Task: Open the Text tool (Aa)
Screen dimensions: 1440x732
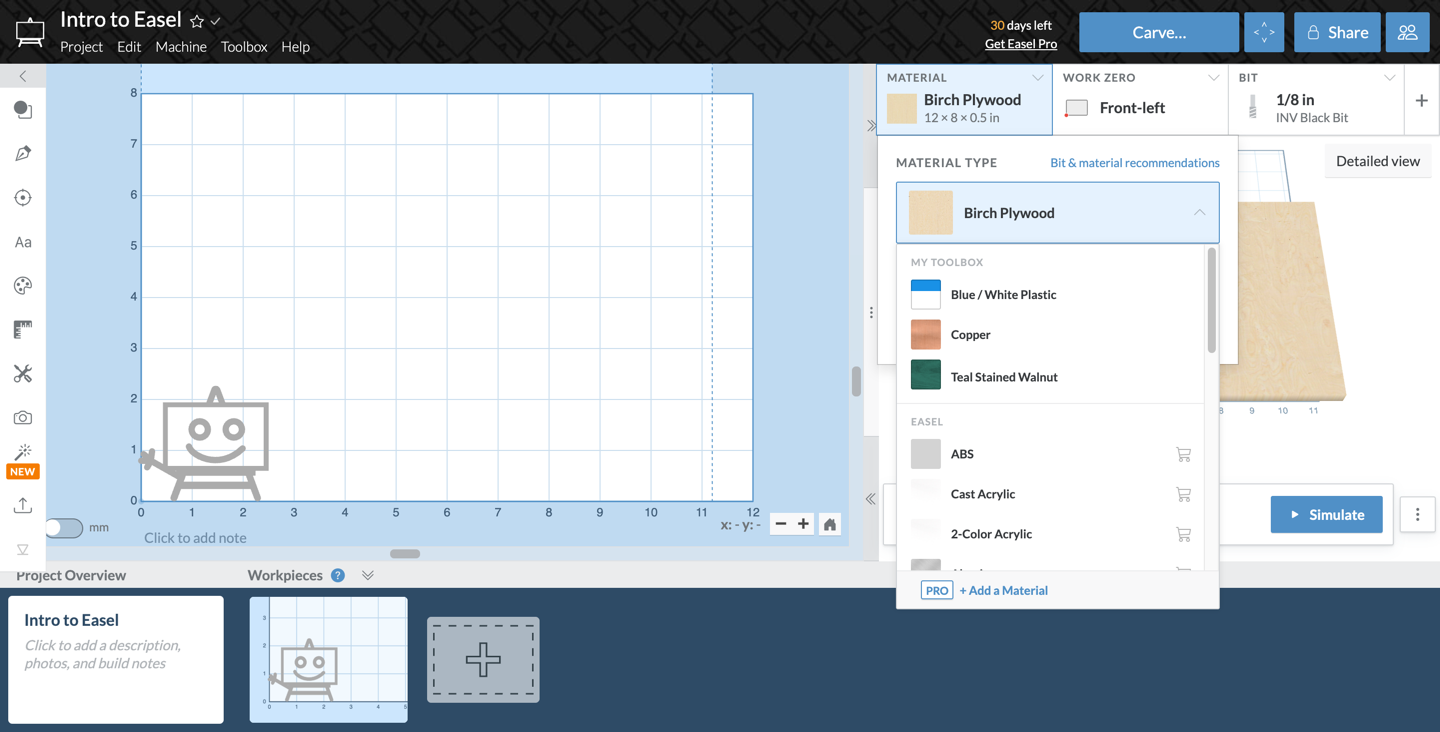Action: coord(22,242)
